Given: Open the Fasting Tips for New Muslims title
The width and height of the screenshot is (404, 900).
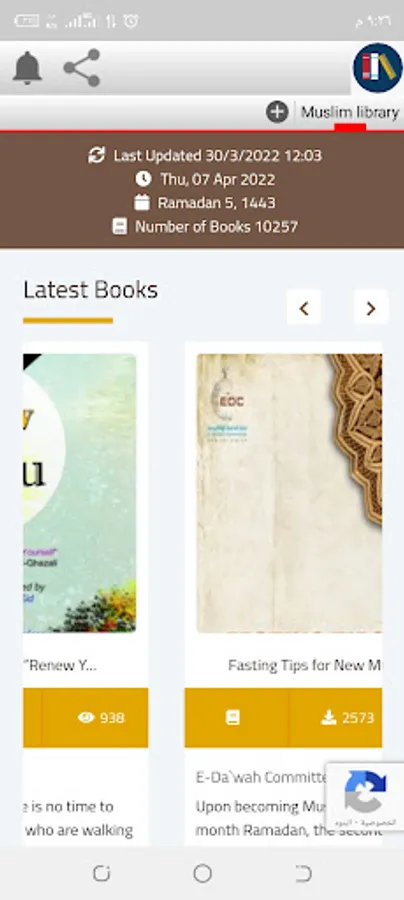Looking at the screenshot, I should point(305,665).
